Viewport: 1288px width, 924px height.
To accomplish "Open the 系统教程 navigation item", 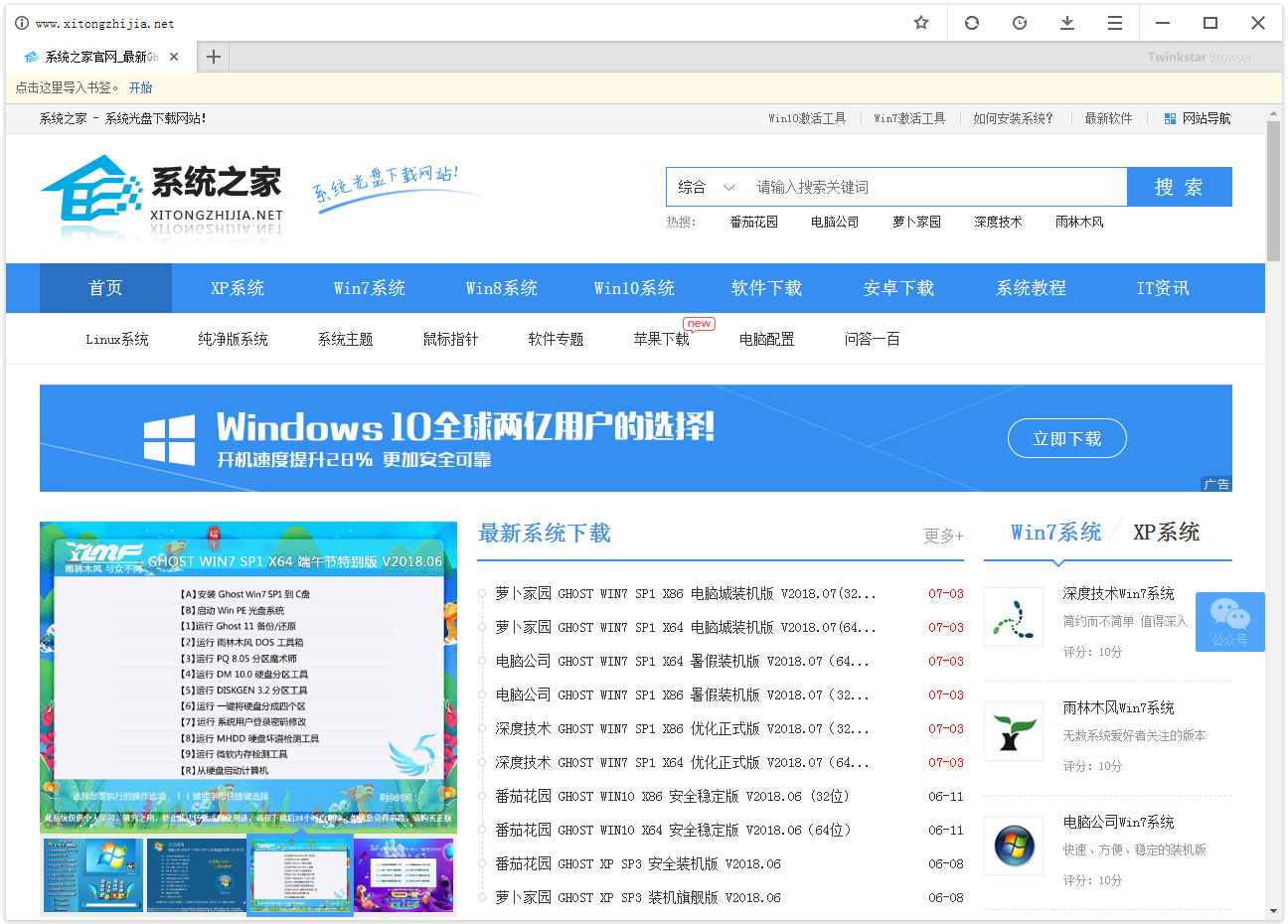I will tap(1031, 288).
